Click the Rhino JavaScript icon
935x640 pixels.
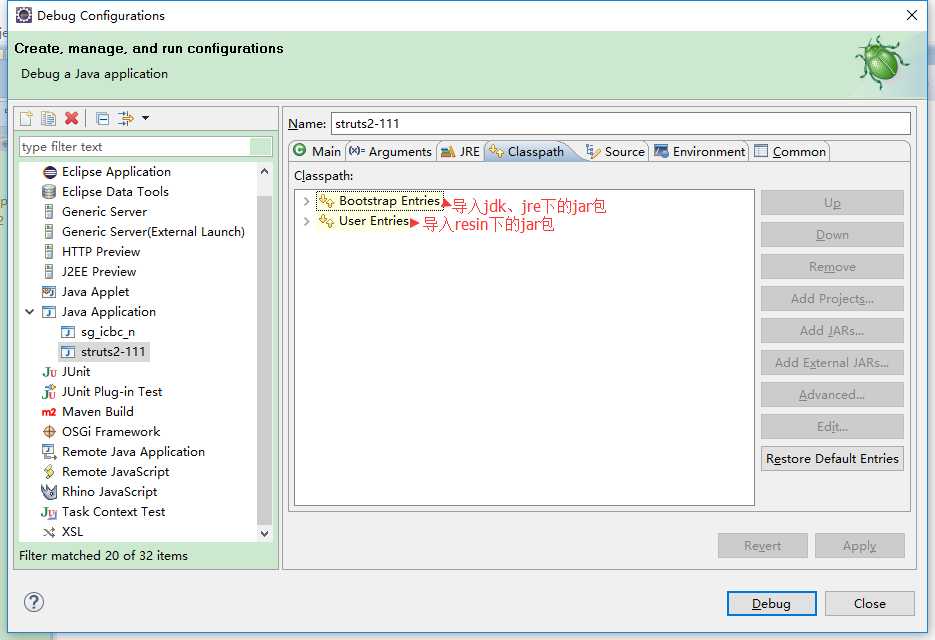tap(49, 492)
